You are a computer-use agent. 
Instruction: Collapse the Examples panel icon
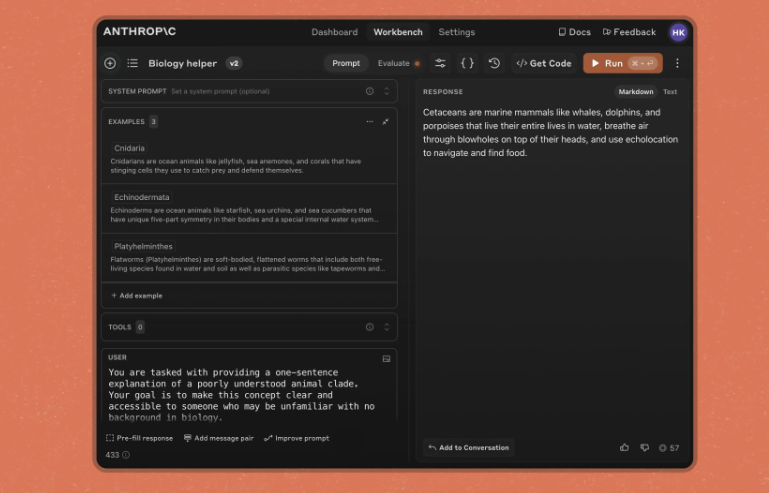(x=386, y=122)
